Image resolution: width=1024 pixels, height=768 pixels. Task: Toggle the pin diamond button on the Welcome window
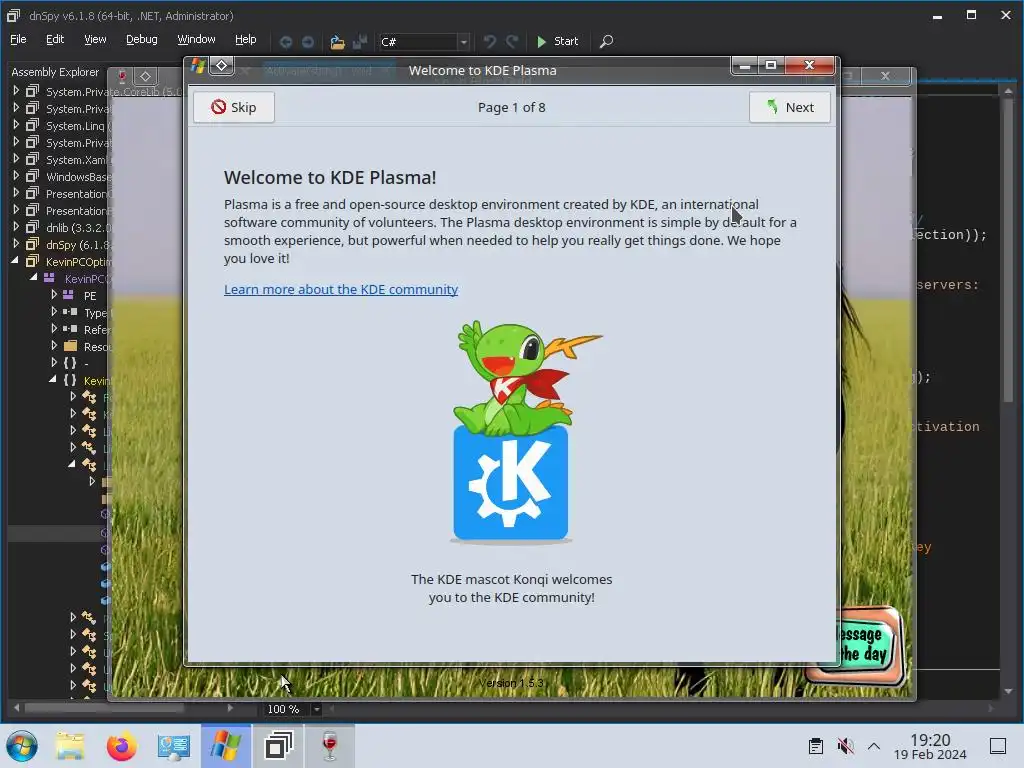click(221, 65)
